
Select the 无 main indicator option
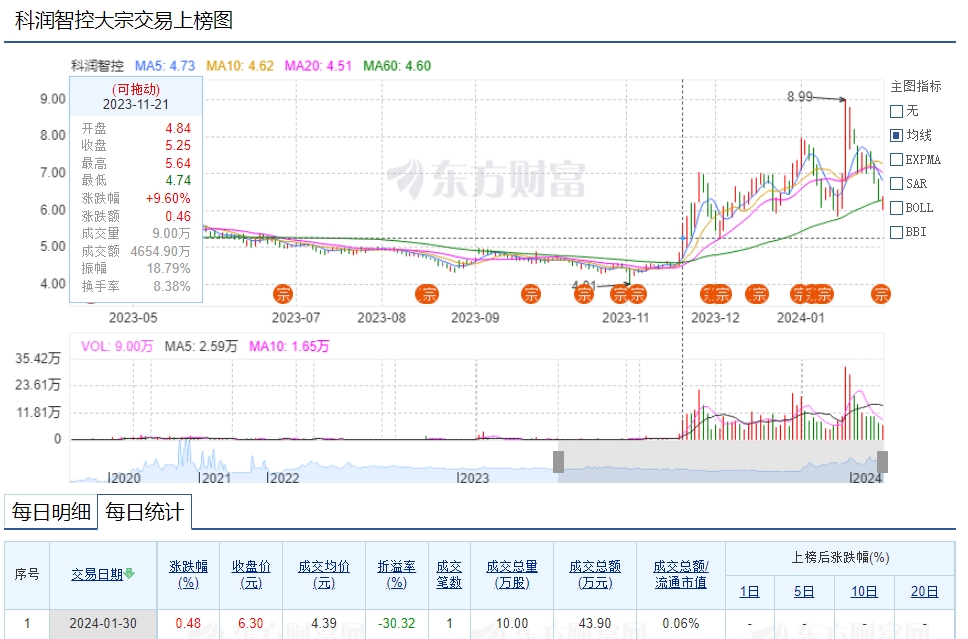click(x=896, y=111)
